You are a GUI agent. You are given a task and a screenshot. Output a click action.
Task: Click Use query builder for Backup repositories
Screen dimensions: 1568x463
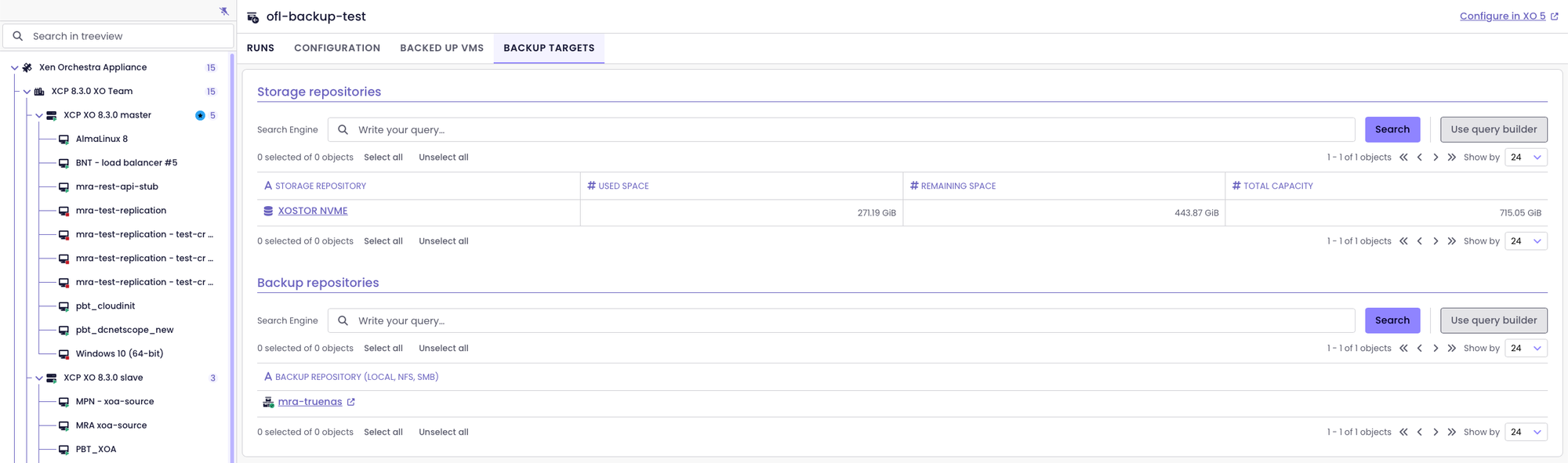1493,320
